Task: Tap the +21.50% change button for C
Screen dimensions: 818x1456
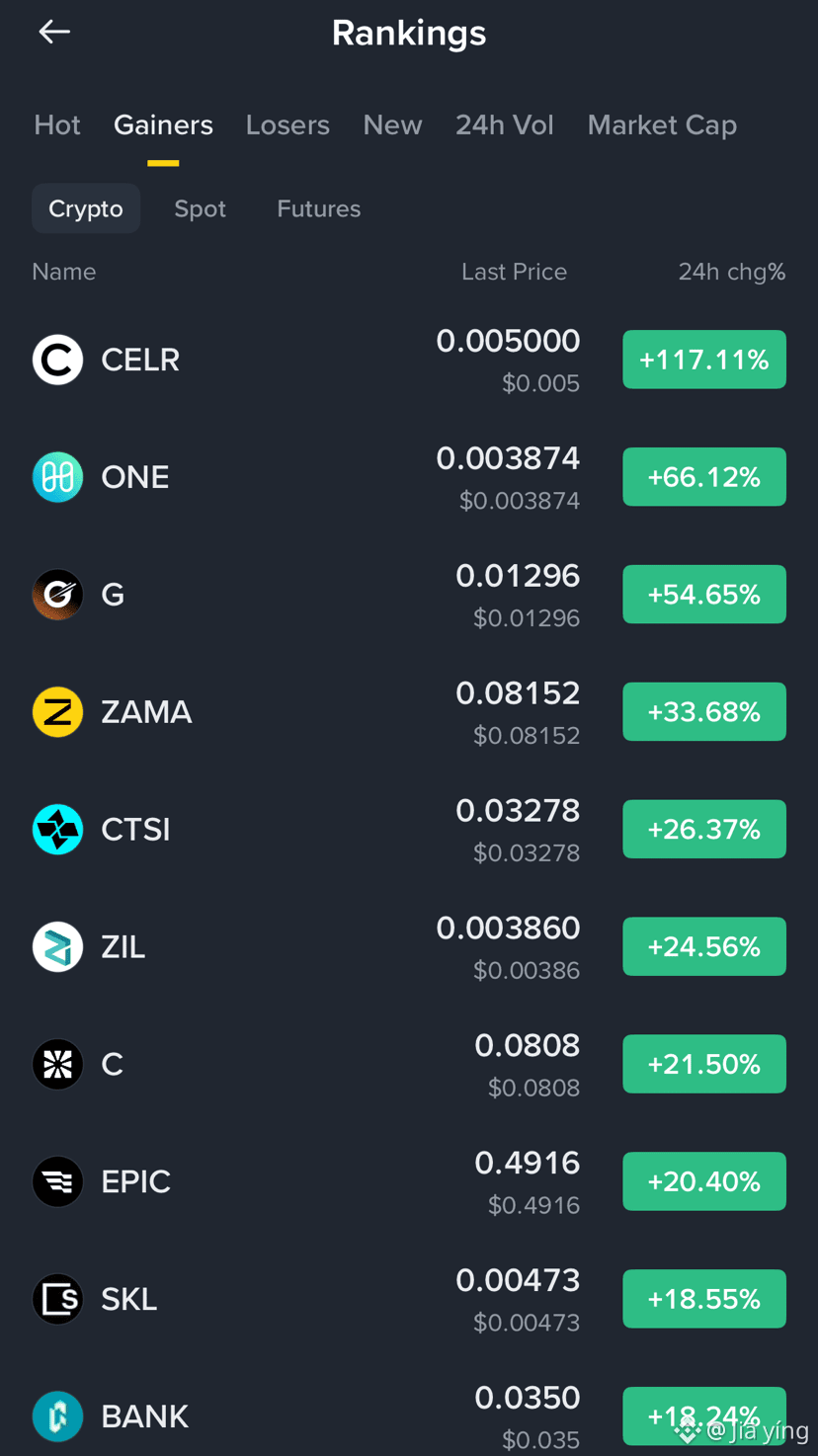Action: click(x=704, y=1064)
